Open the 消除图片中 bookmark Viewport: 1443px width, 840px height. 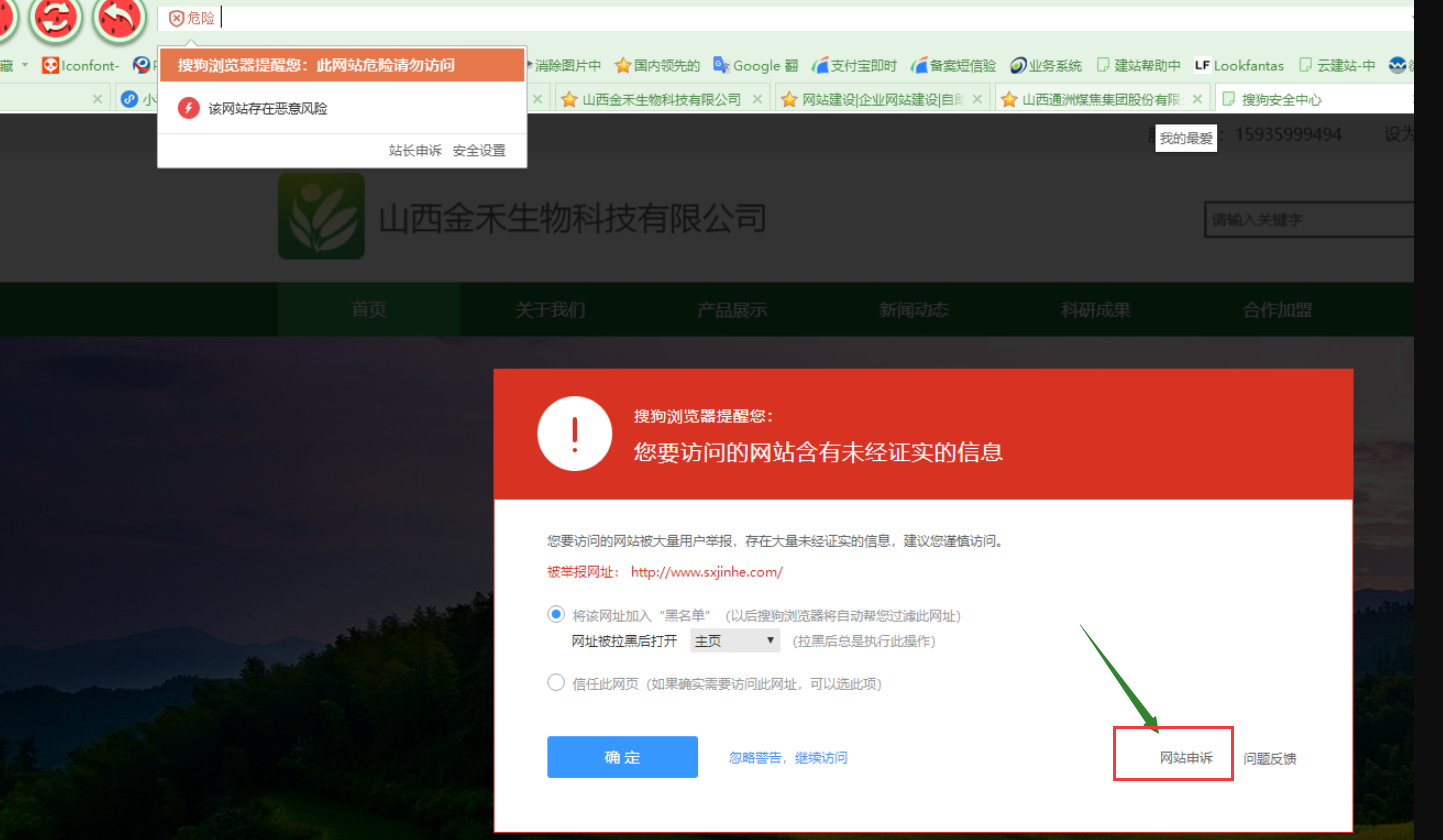566,66
